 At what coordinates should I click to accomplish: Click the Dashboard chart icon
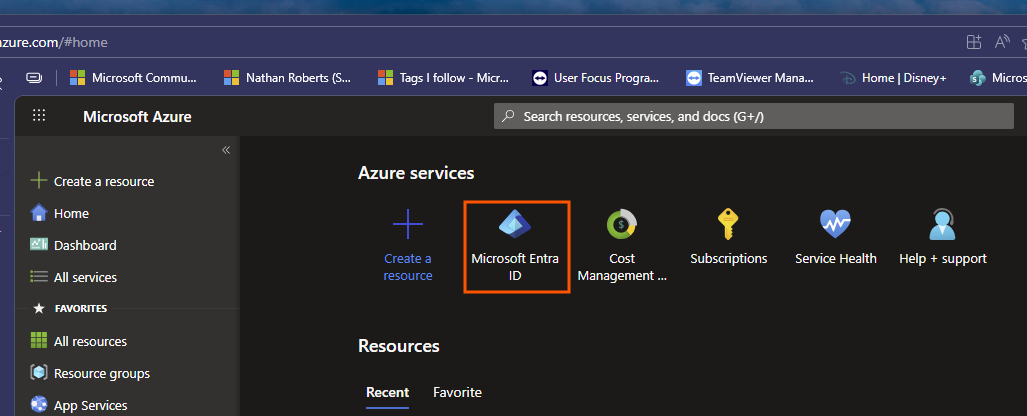[39, 244]
